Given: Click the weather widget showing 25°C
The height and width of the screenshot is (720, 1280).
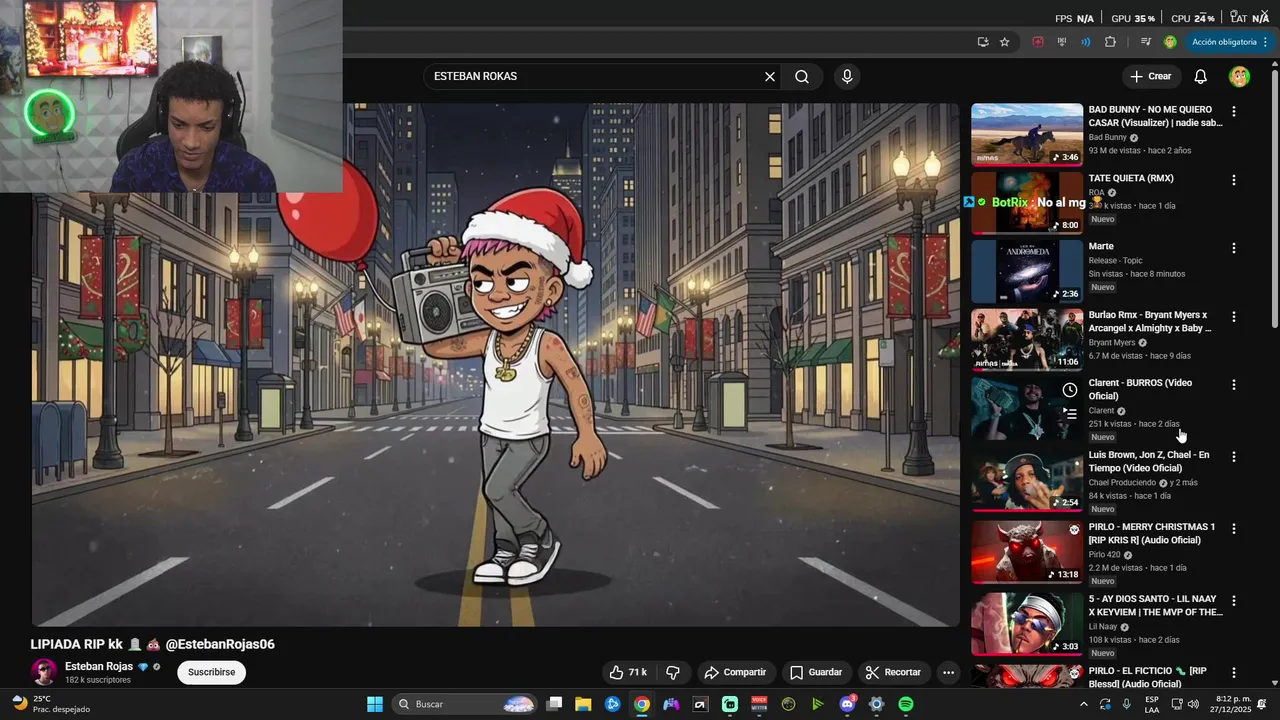Looking at the screenshot, I should [50, 704].
